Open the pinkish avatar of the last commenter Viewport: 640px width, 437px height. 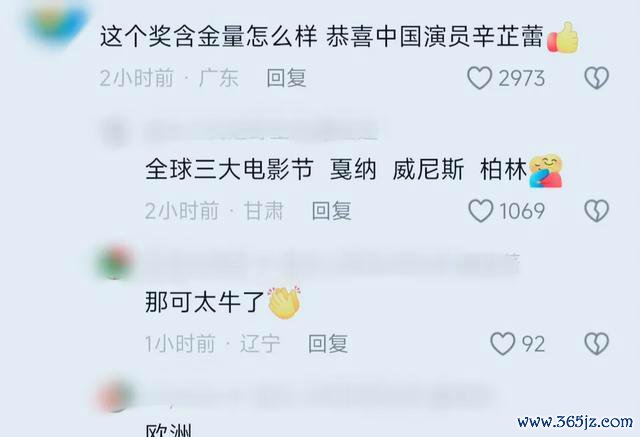coord(115,395)
